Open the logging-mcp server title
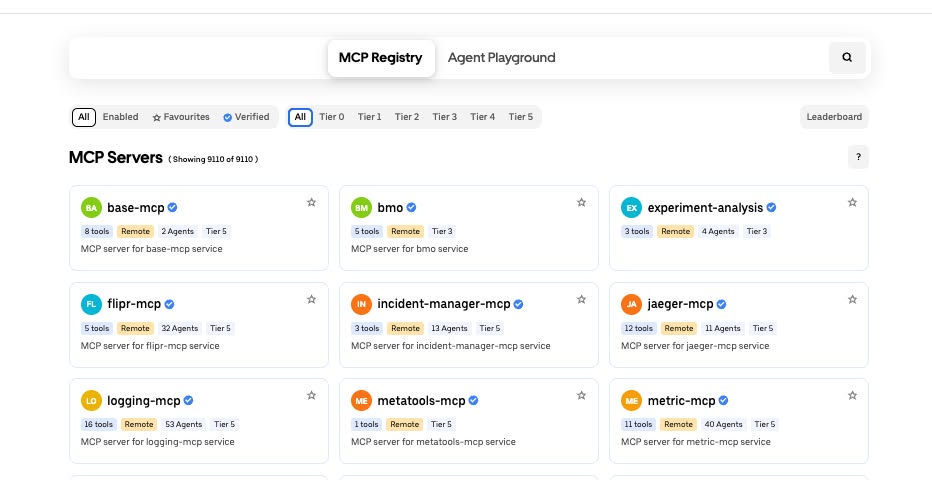This screenshot has width=932, height=480. pyautogui.click(x=144, y=400)
